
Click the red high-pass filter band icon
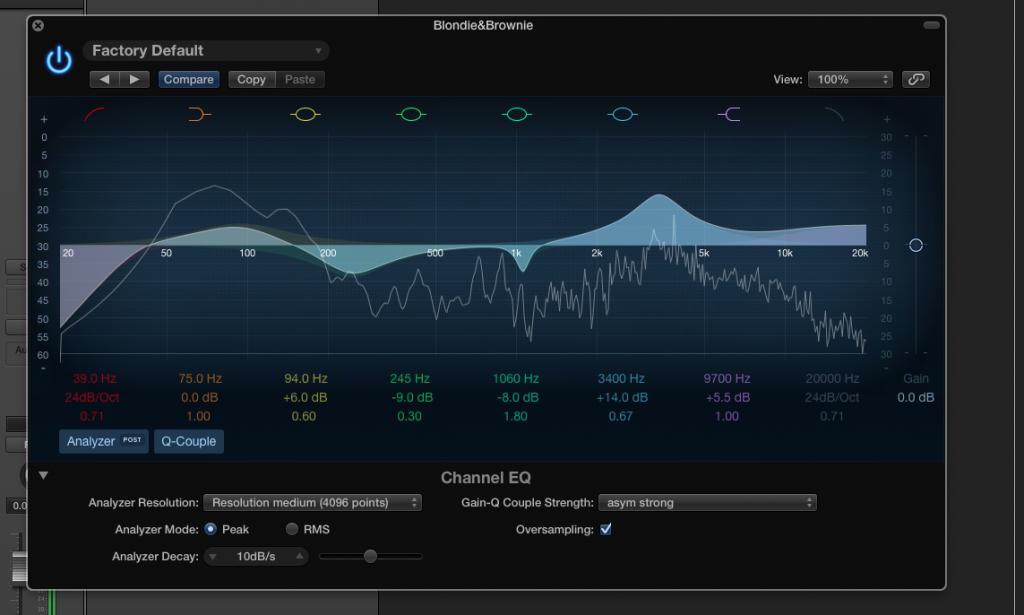click(95, 115)
